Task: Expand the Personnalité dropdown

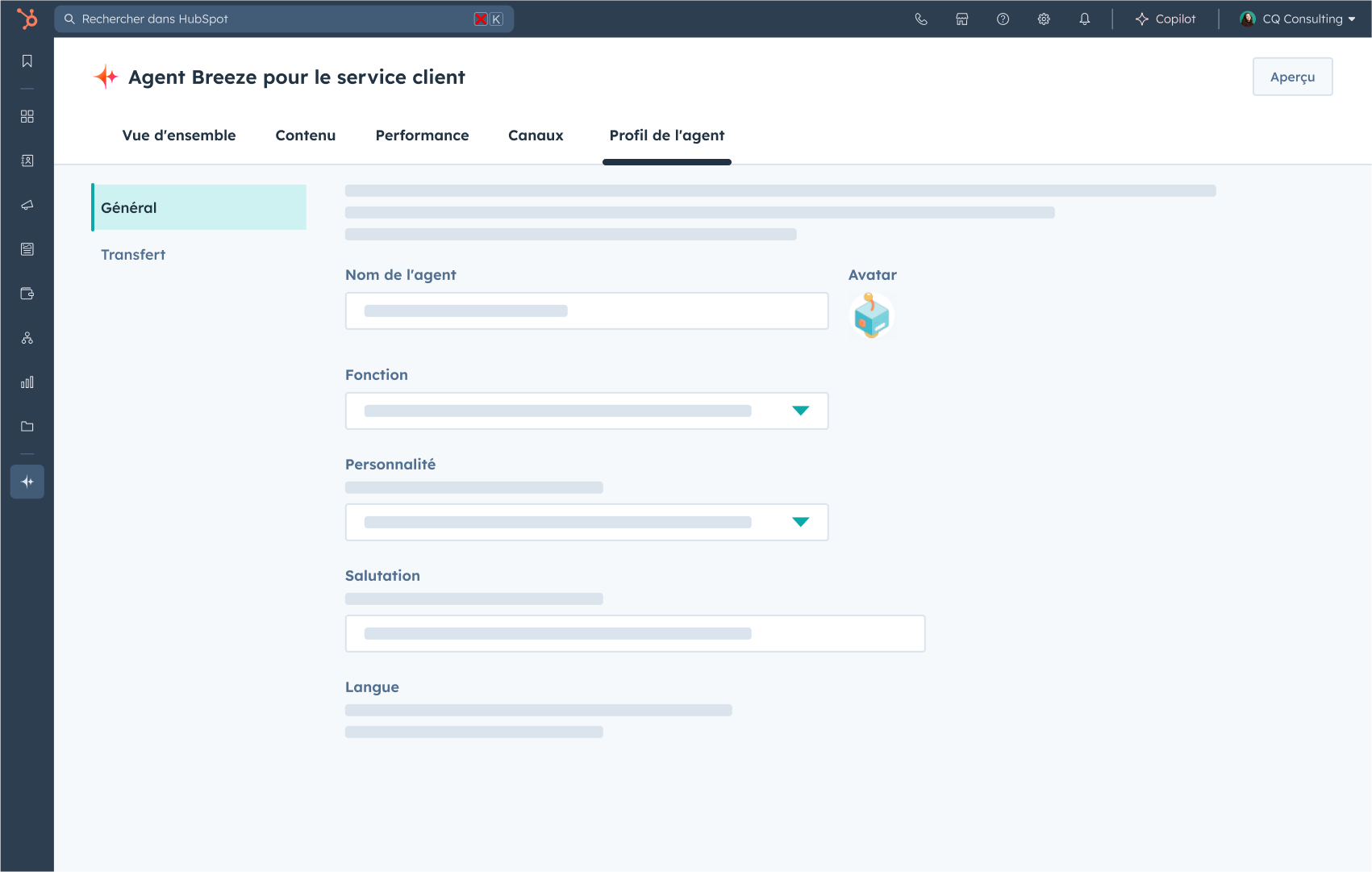Action: pos(586,523)
